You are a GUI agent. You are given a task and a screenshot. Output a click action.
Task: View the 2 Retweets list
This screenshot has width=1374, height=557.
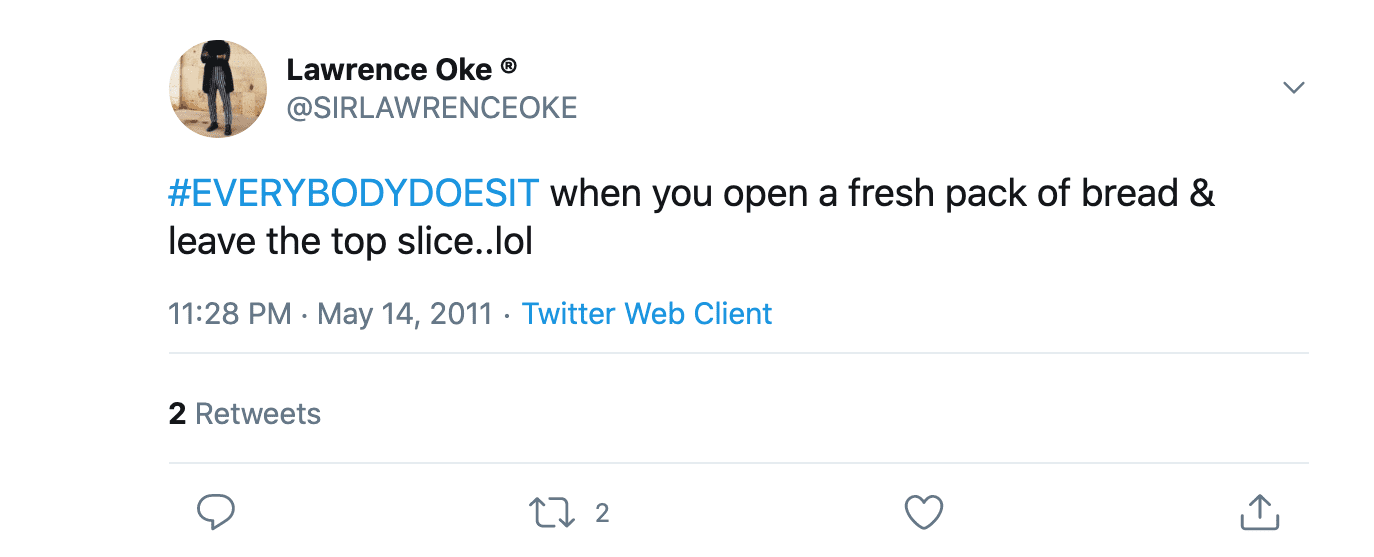245,414
